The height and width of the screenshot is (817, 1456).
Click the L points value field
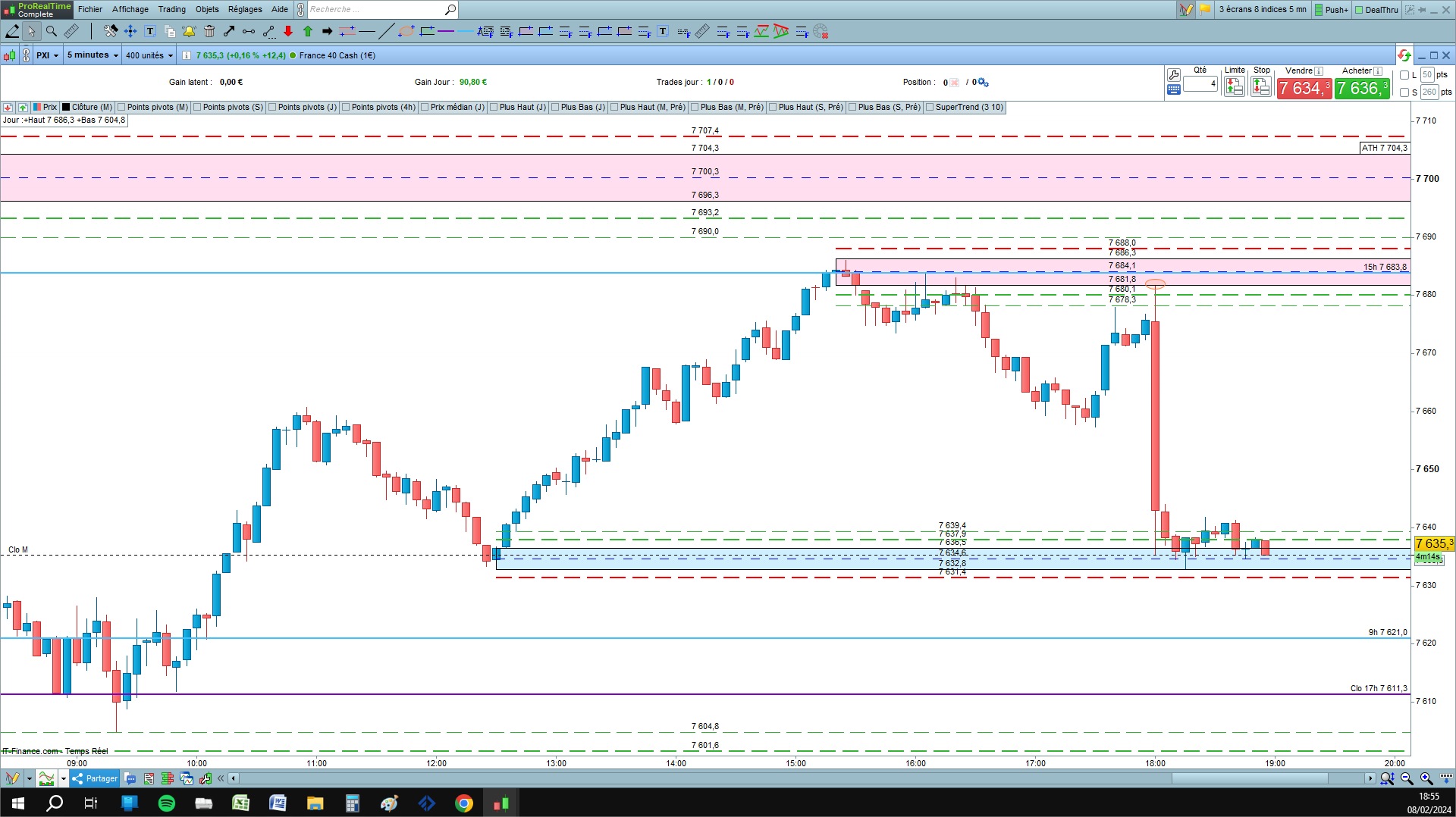(1428, 75)
